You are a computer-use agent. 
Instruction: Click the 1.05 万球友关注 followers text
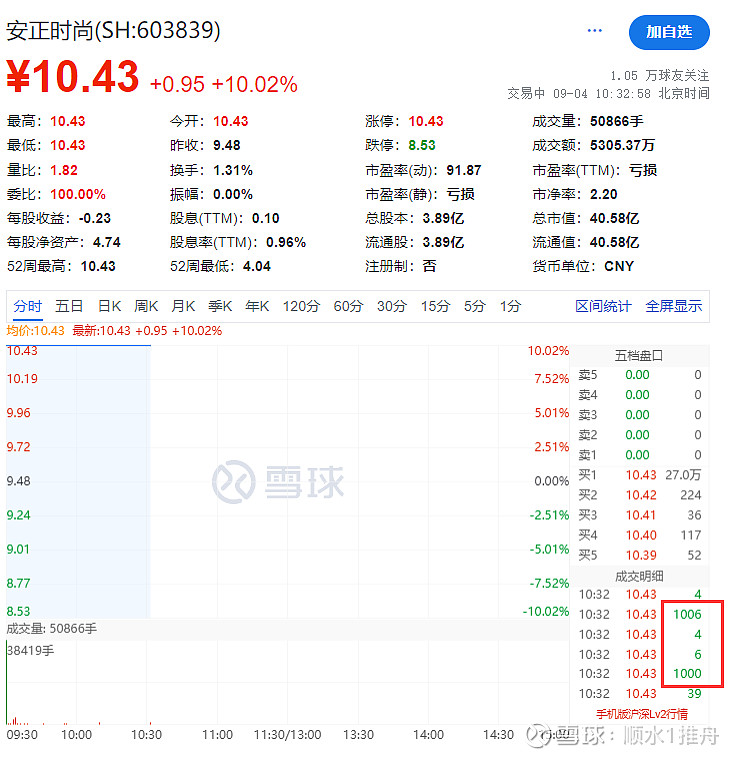tap(659, 75)
